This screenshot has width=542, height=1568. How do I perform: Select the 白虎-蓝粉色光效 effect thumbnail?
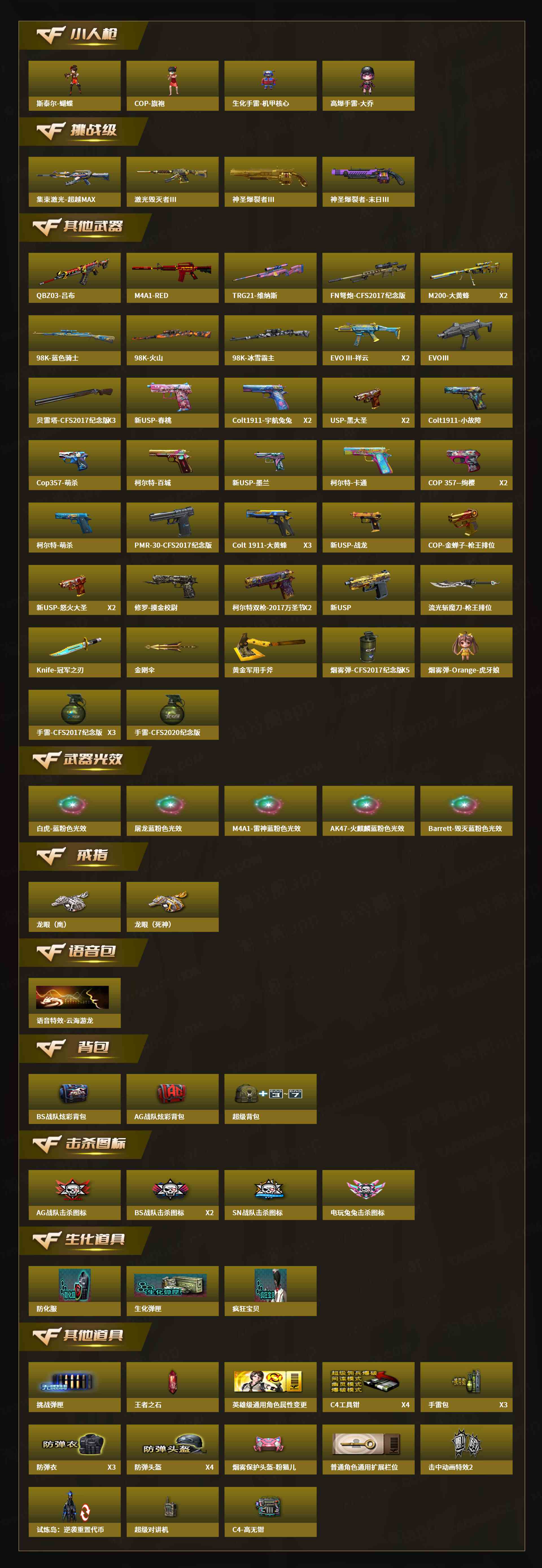point(73,805)
